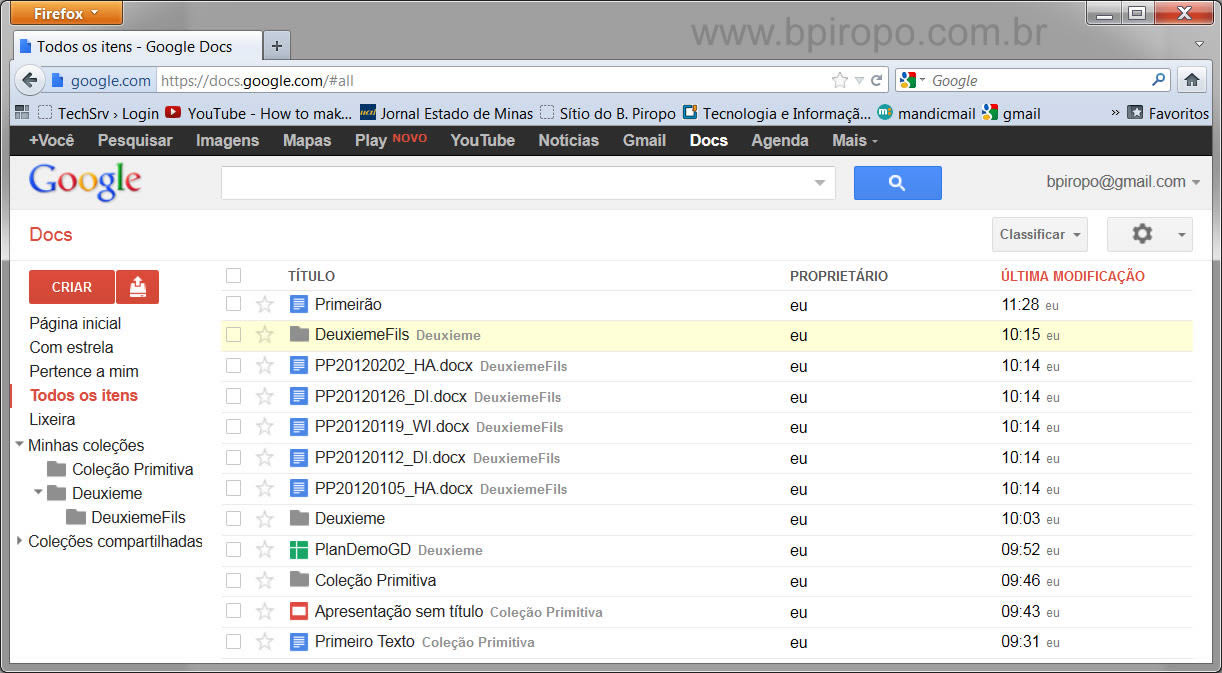The height and width of the screenshot is (673, 1222).
Task: Click the upload icon next to CRIAR
Action: click(x=138, y=287)
